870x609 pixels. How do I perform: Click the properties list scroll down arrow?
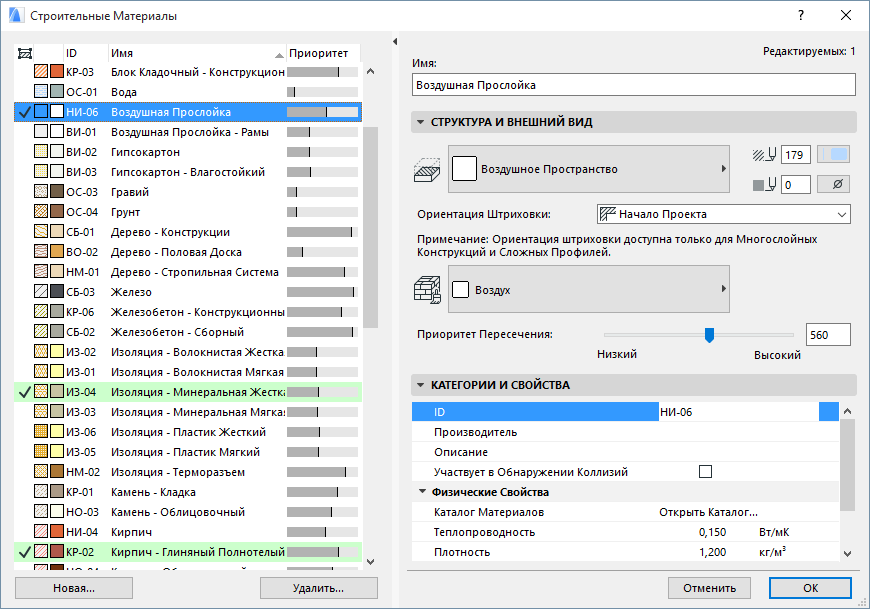847,553
